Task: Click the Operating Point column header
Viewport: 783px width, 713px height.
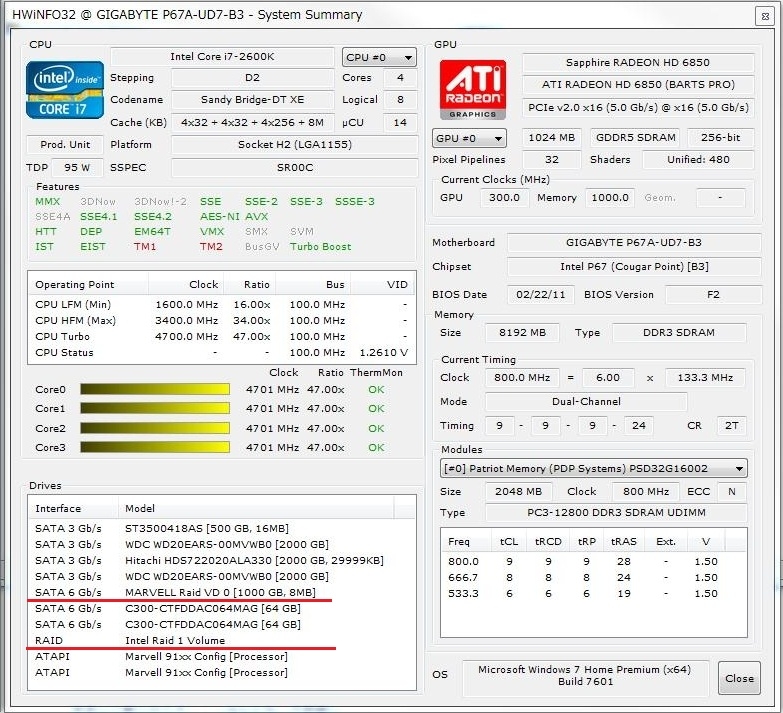Action: (88, 285)
